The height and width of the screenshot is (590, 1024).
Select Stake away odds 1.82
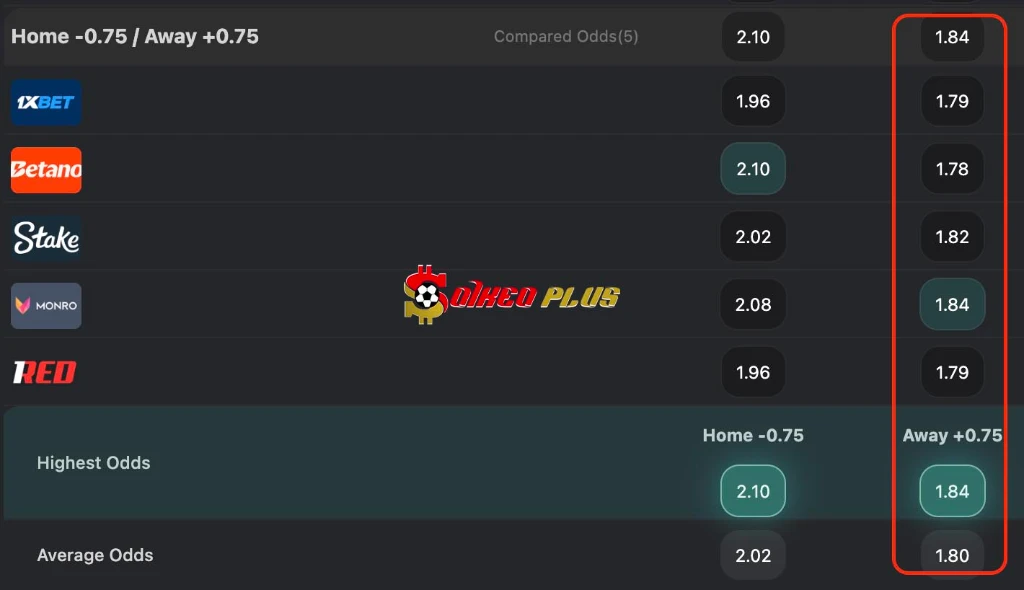(x=952, y=237)
